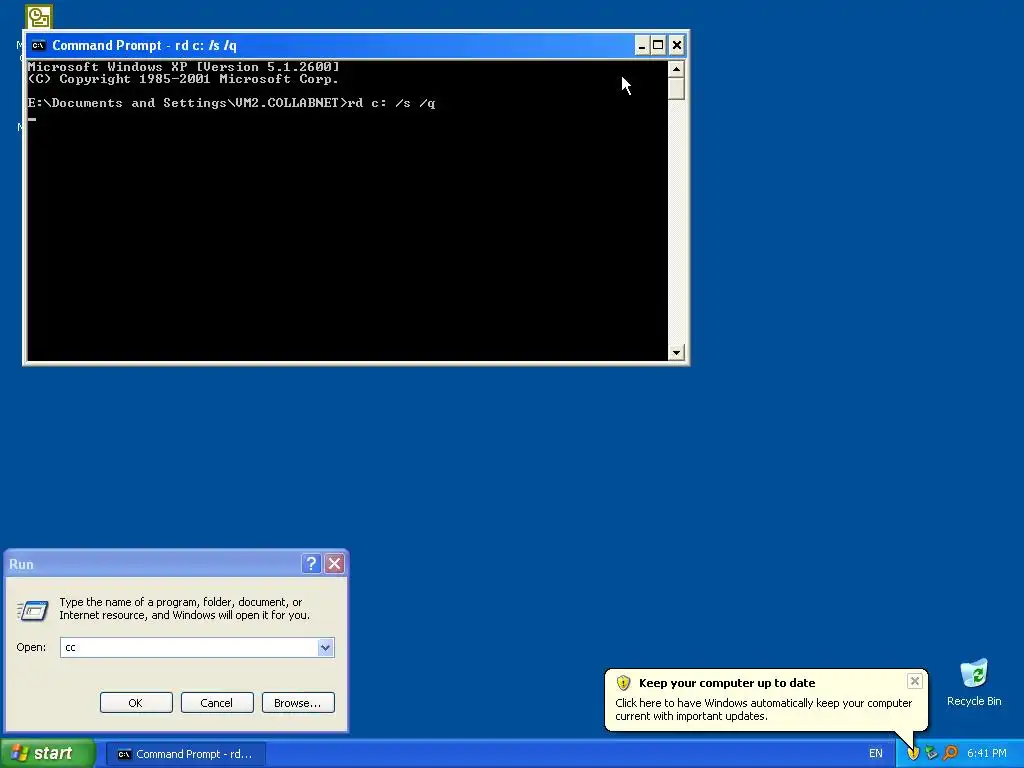Image resolution: width=1024 pixels, height=768 pixels.
Task: Click the 'rd c: /s /q' command line text
Action: [x=392, y=103]
